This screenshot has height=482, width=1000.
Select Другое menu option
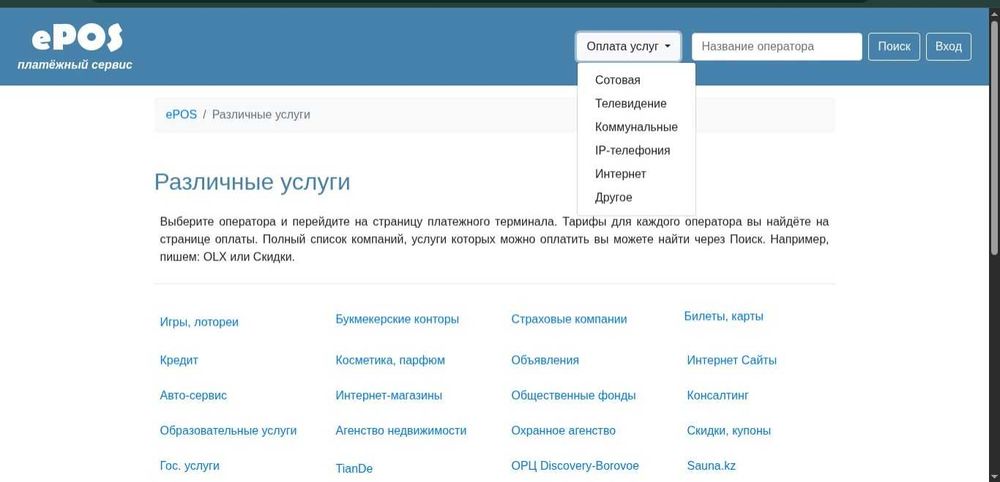point(614,198)
